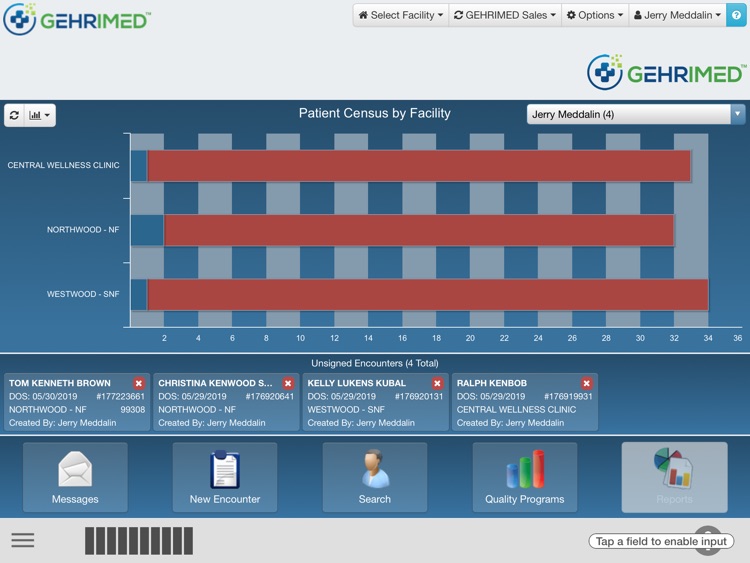Open the Select Facility menu
750x563 pixels.
pos(401,15)
